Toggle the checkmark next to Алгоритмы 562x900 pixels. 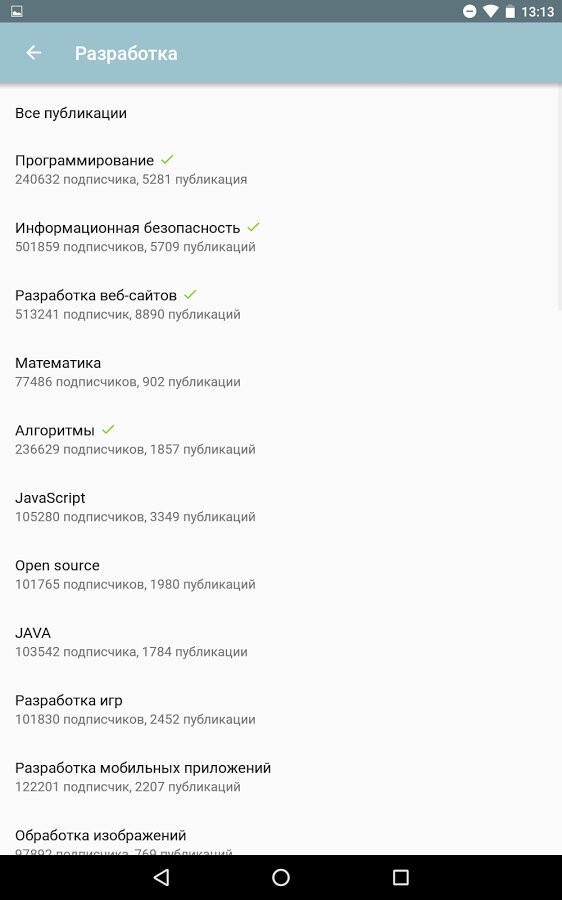pos(108,429)
